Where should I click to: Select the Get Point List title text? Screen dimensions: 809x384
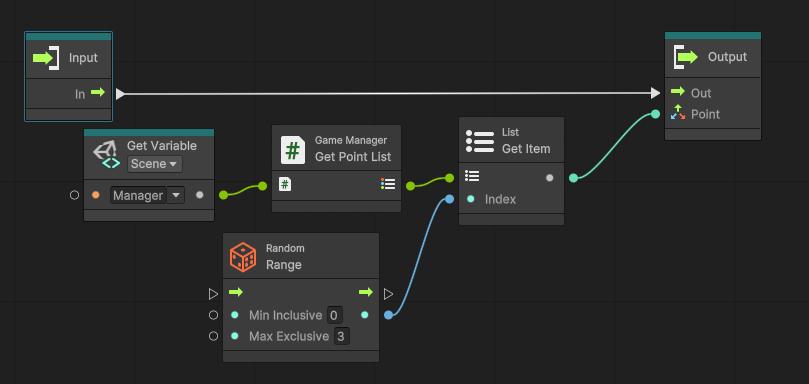coord(353,156)
